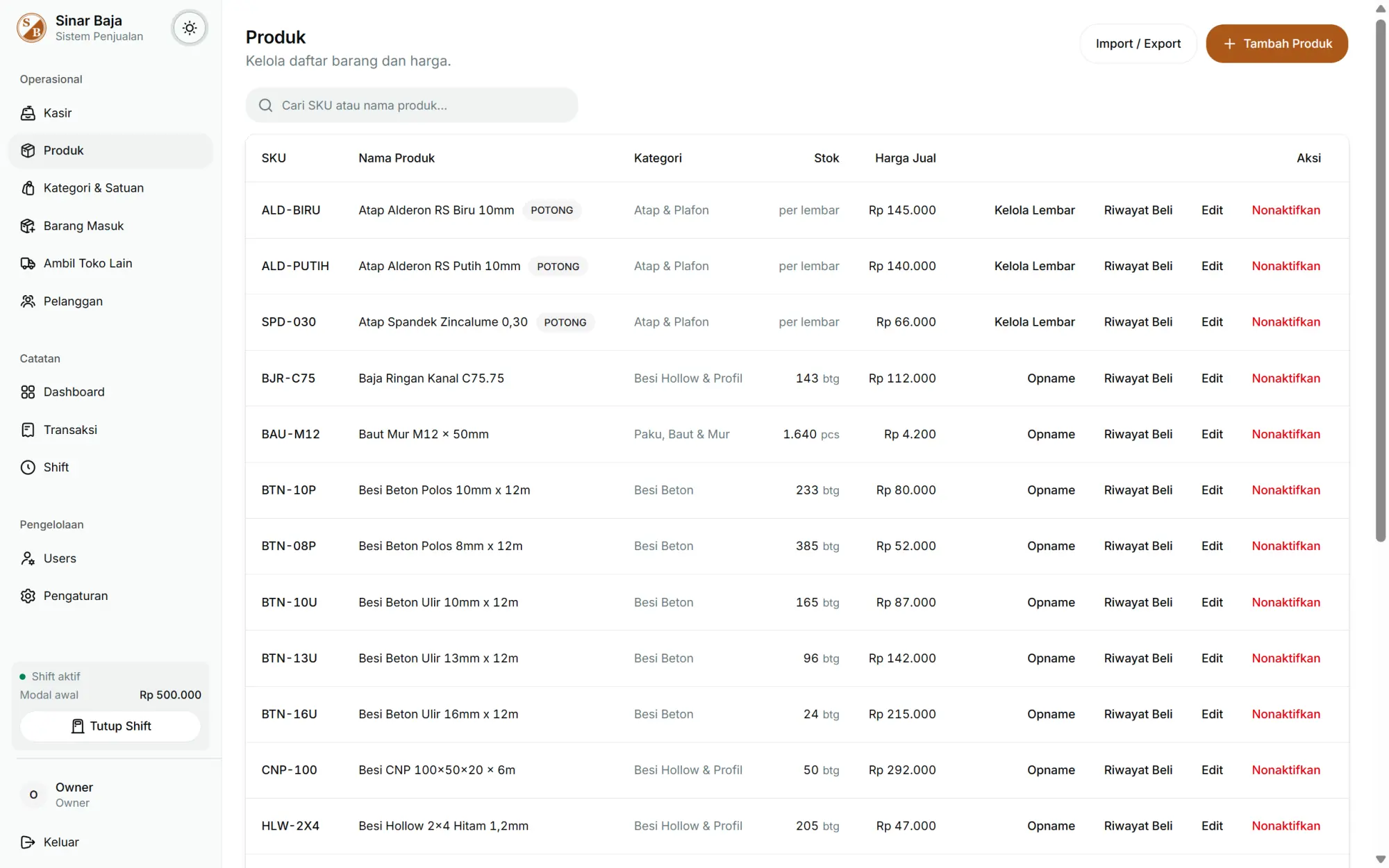Click the Kategori & Satuan tag icon
The width and height of the screenshot is (1389, 868).
click(x=28, y=188)
